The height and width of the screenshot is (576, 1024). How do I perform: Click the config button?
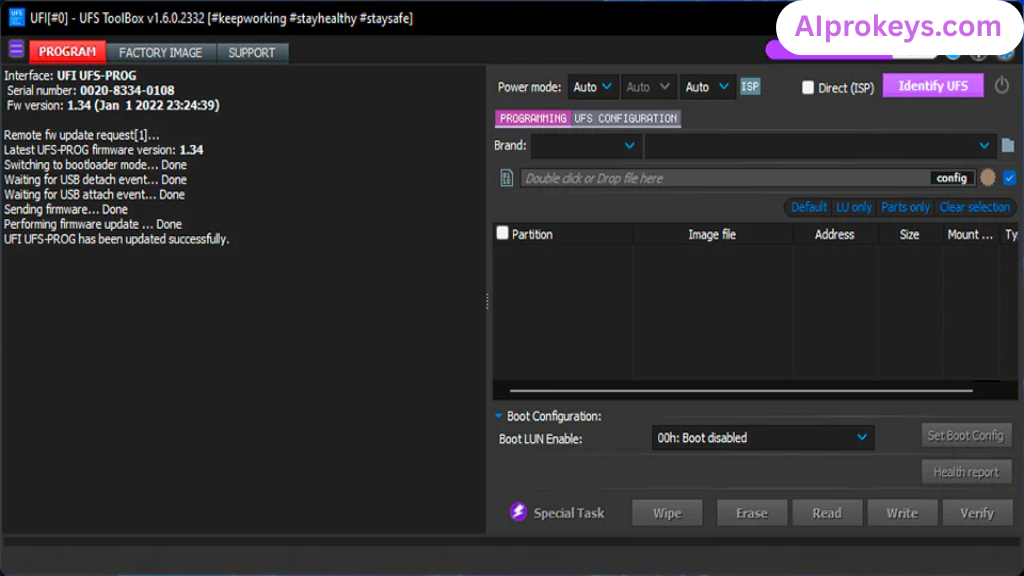point(952,178)
